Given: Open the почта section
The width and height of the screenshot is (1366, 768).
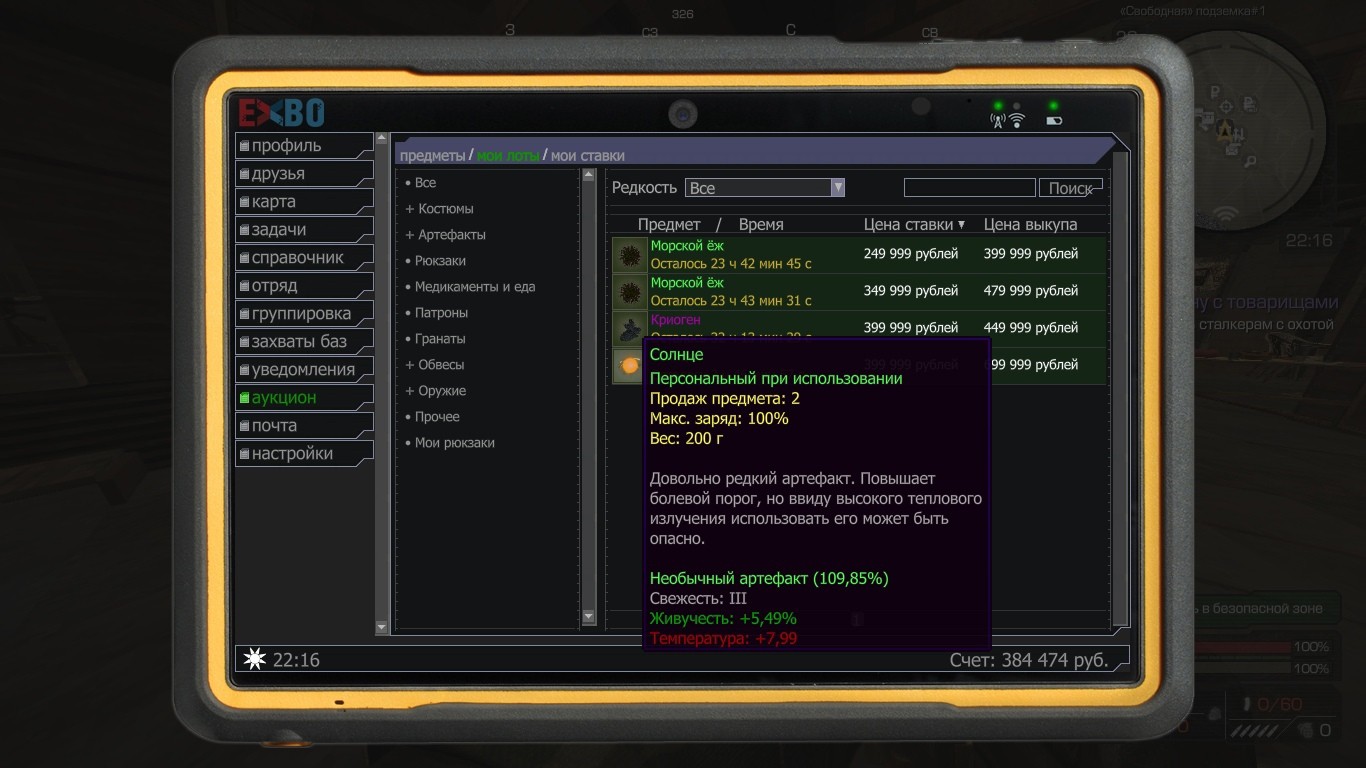Looking at the screenshot, I should pos(304,426).
